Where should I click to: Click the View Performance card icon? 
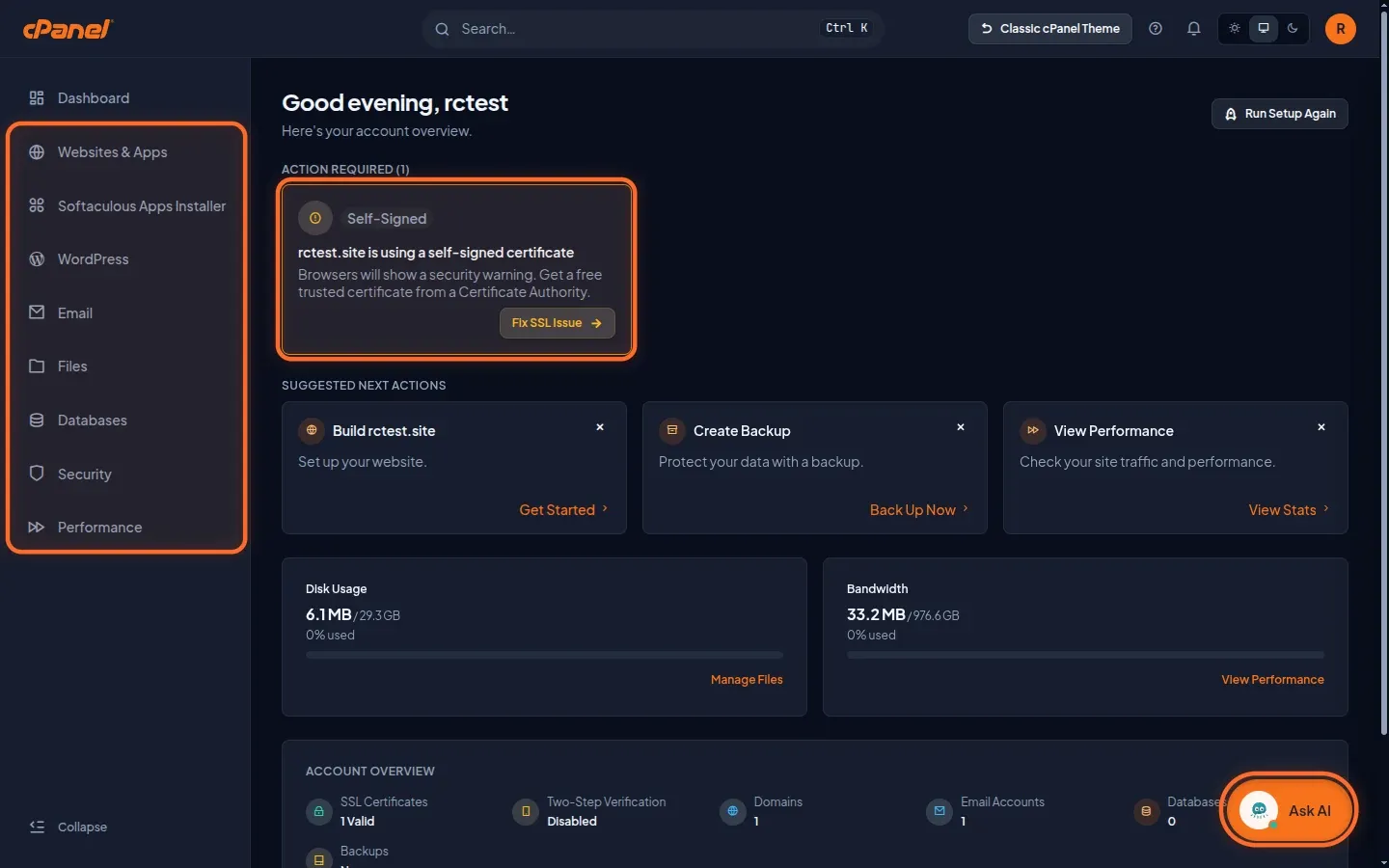pyautogui.click(x=1033, y=430)
